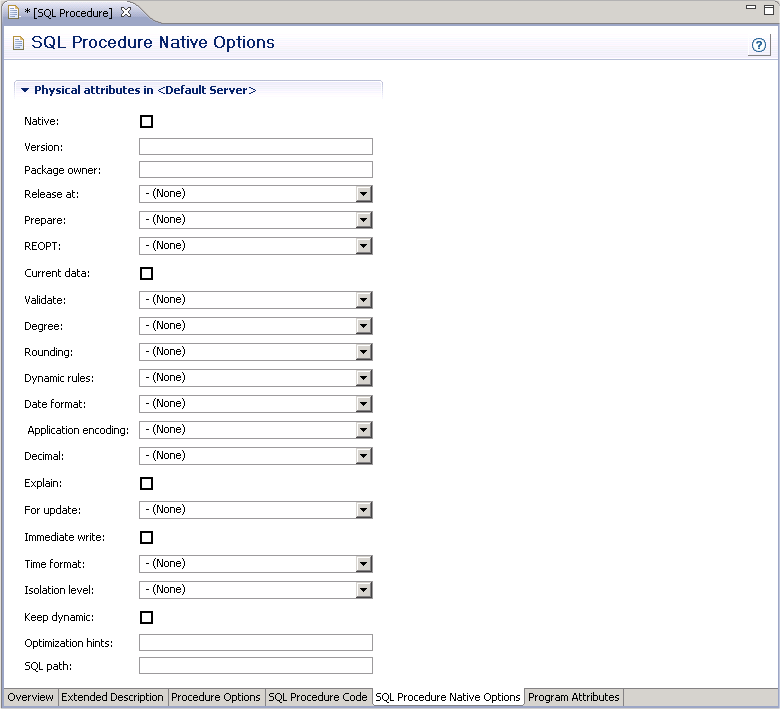The width and height of the screenshot is (780, 709).
Task: Open the Isolation level dropdown
Action: tap(364, 590)
